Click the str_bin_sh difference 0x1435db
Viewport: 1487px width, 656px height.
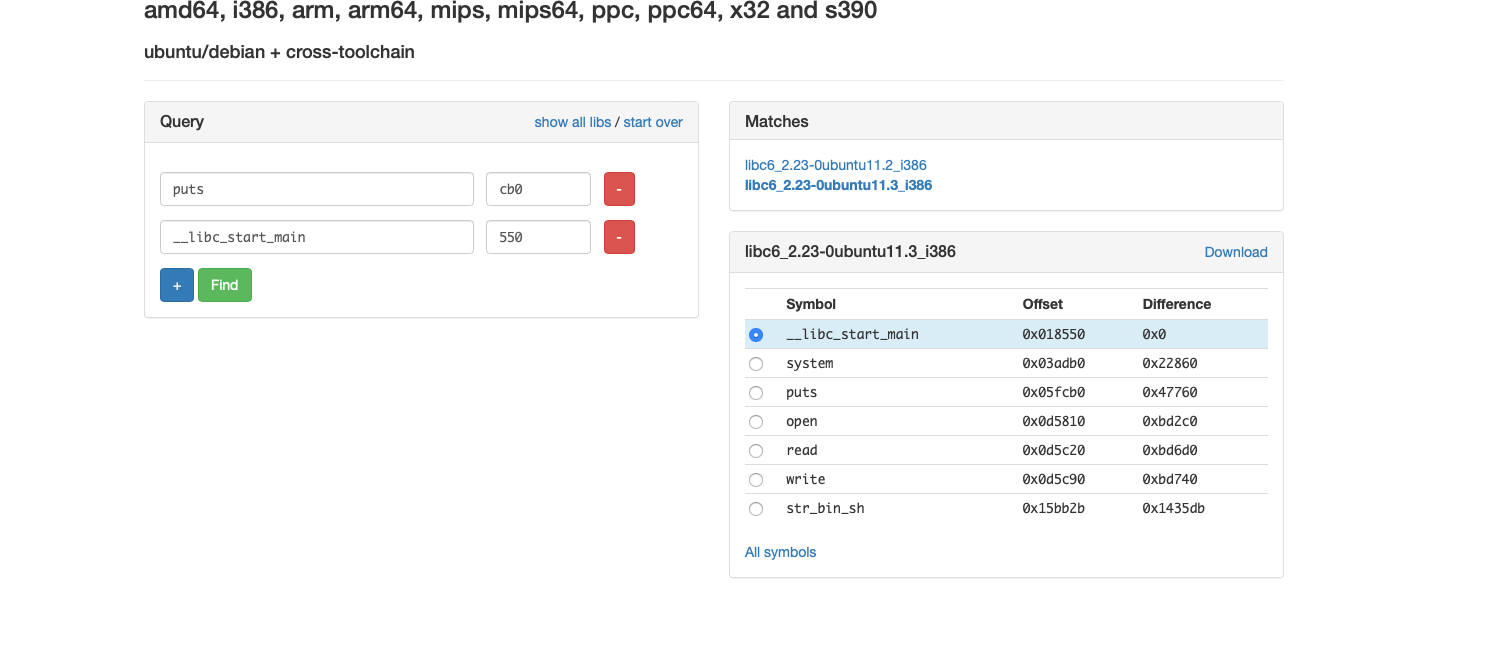pos(1173,509)
